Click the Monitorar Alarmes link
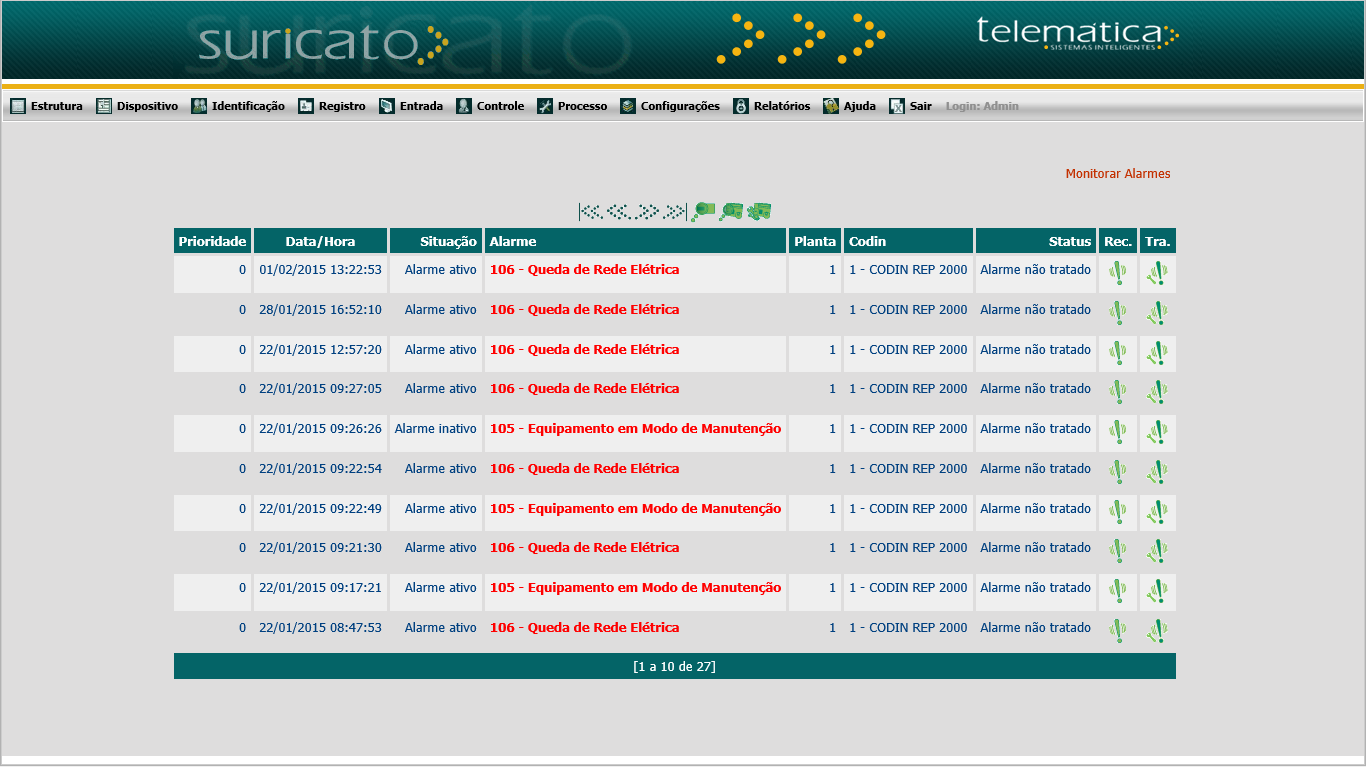This screenshot has height=767, width=1366. (1117, 174)
